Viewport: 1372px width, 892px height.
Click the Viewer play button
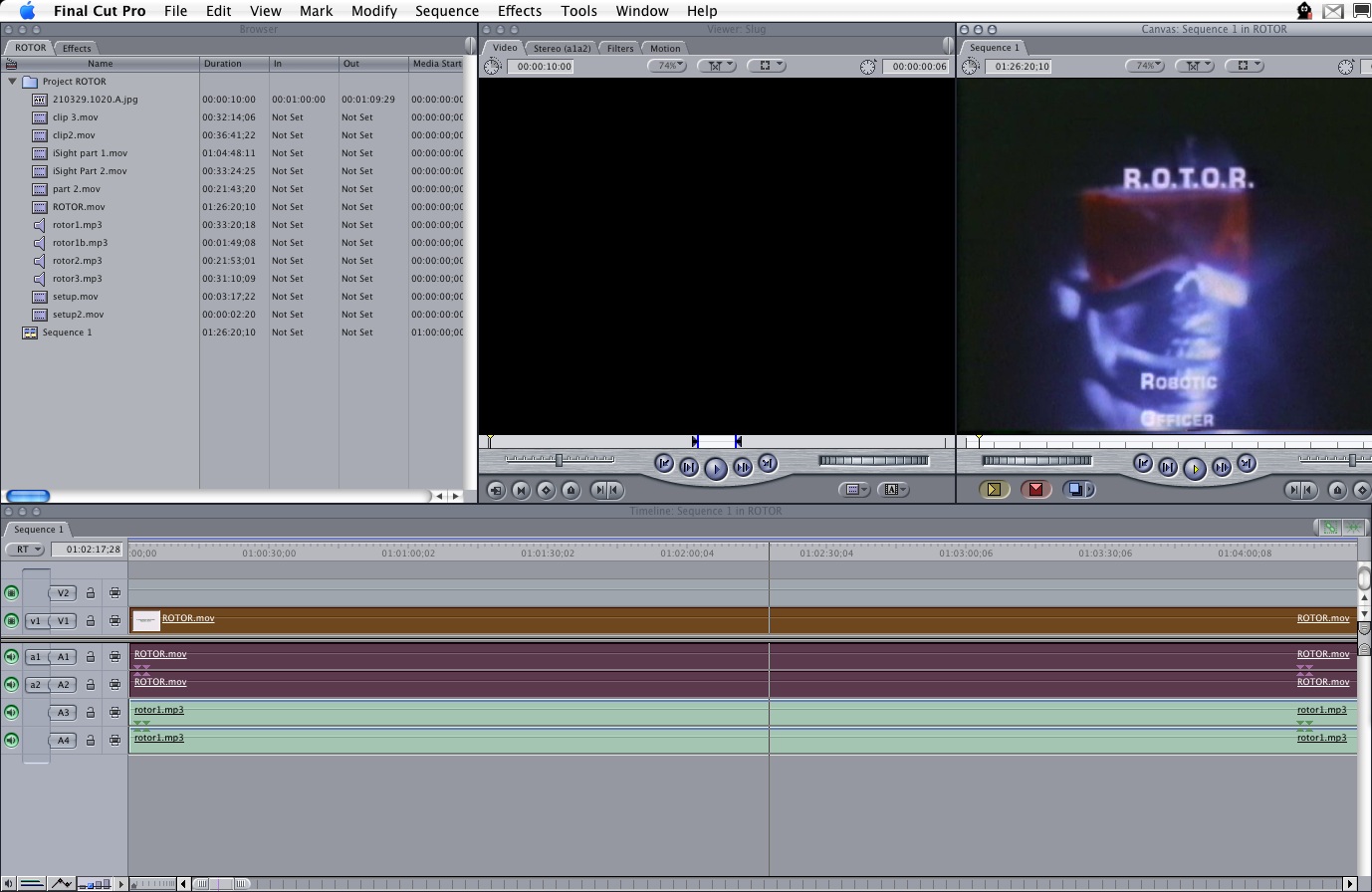pos(716,468)
